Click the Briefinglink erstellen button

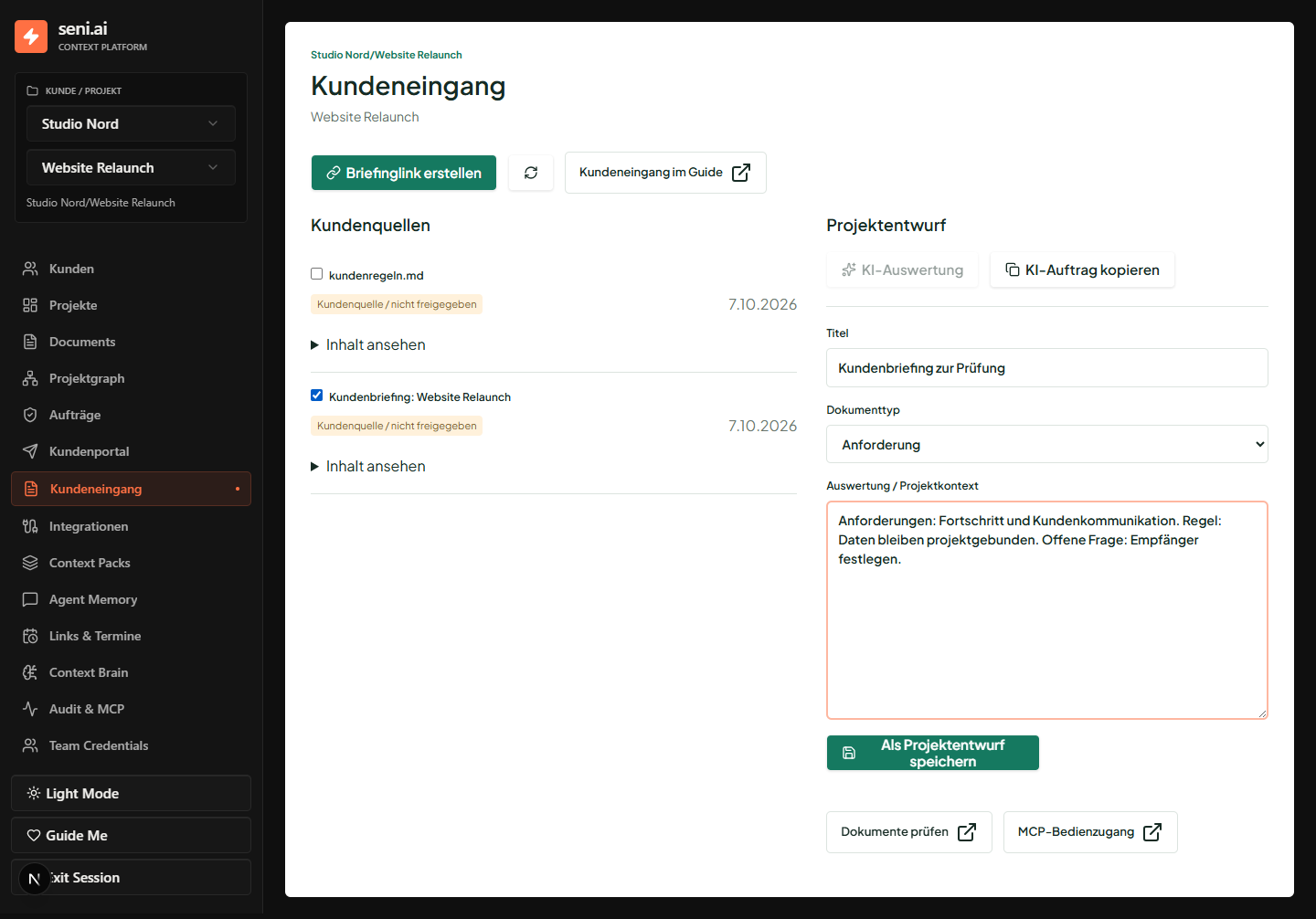pos(404,173)
